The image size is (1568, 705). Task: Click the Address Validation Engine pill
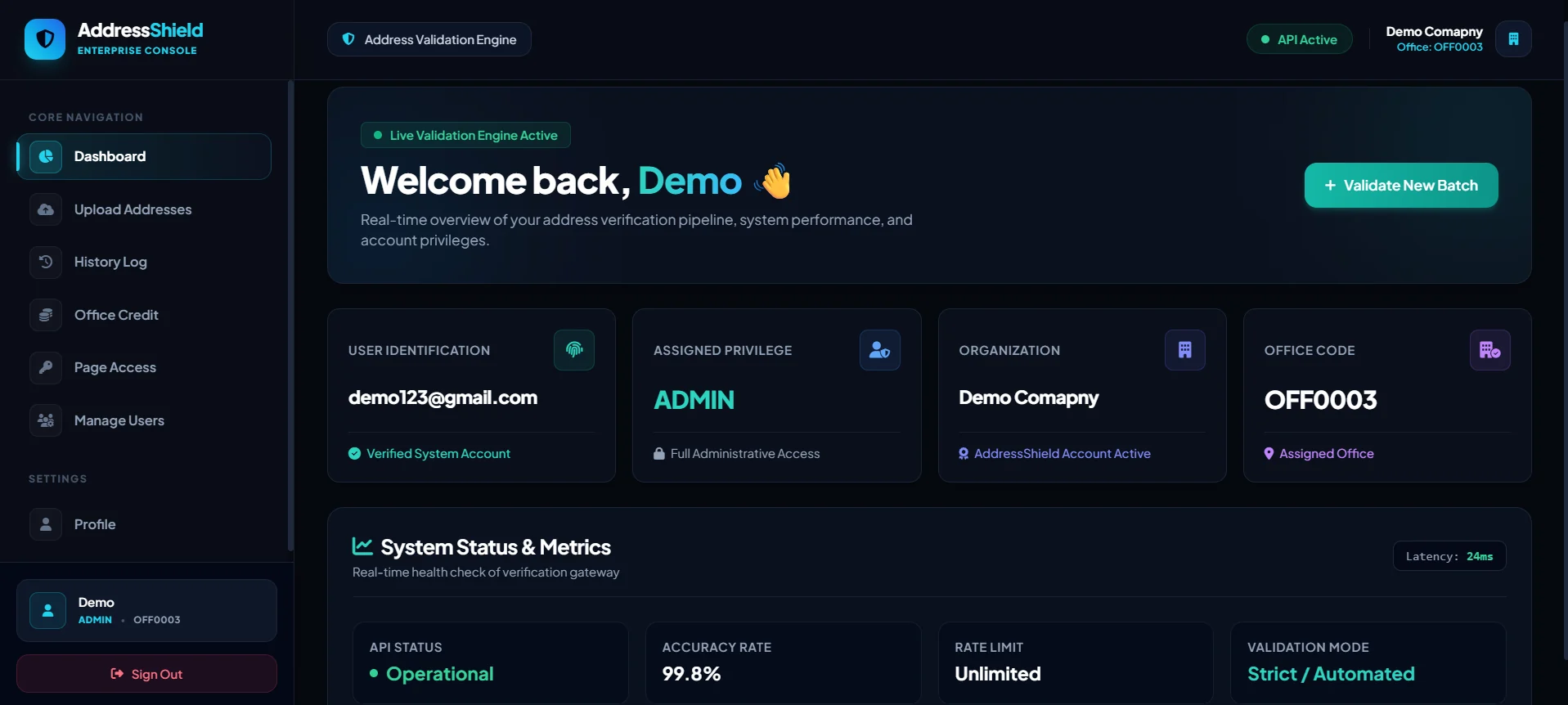pos(429,39)
